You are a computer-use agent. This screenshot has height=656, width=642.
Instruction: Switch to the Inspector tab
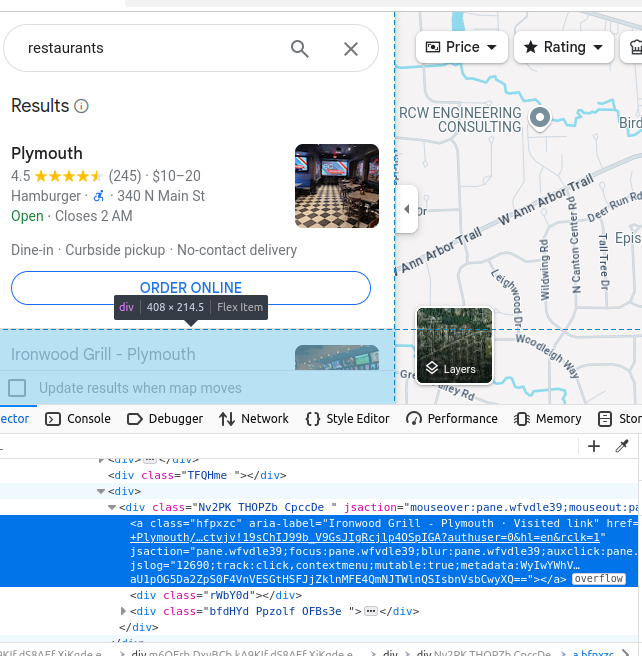(15, 419)
